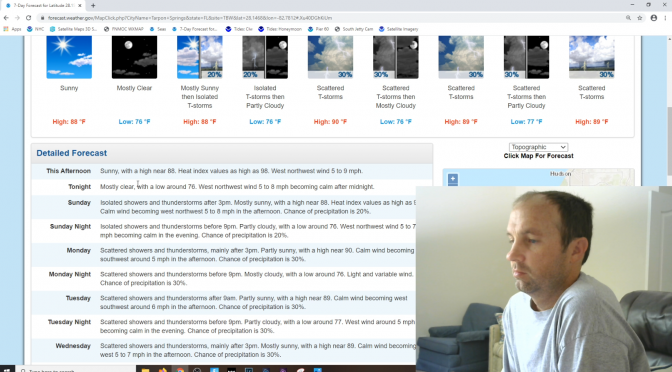Click the 'Monday Night' forecast row label

click(x=69, y=274)
